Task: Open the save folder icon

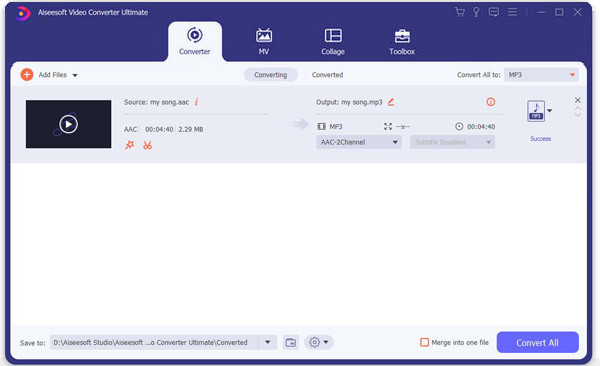Action: 290,342
